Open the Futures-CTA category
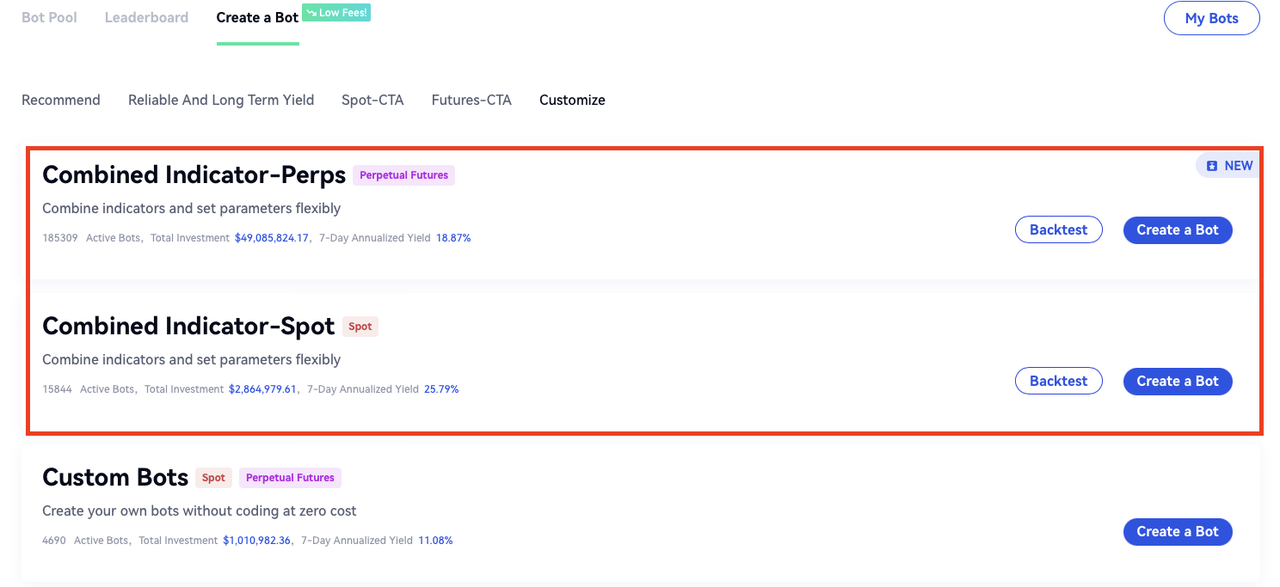The height and width of the screenshot is (587, 1280). pos(471,100)
